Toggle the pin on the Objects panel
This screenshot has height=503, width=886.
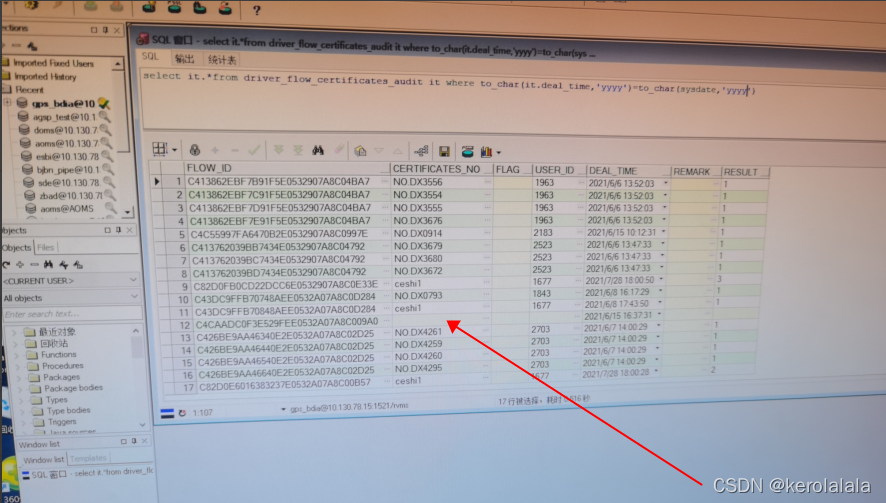119,230
